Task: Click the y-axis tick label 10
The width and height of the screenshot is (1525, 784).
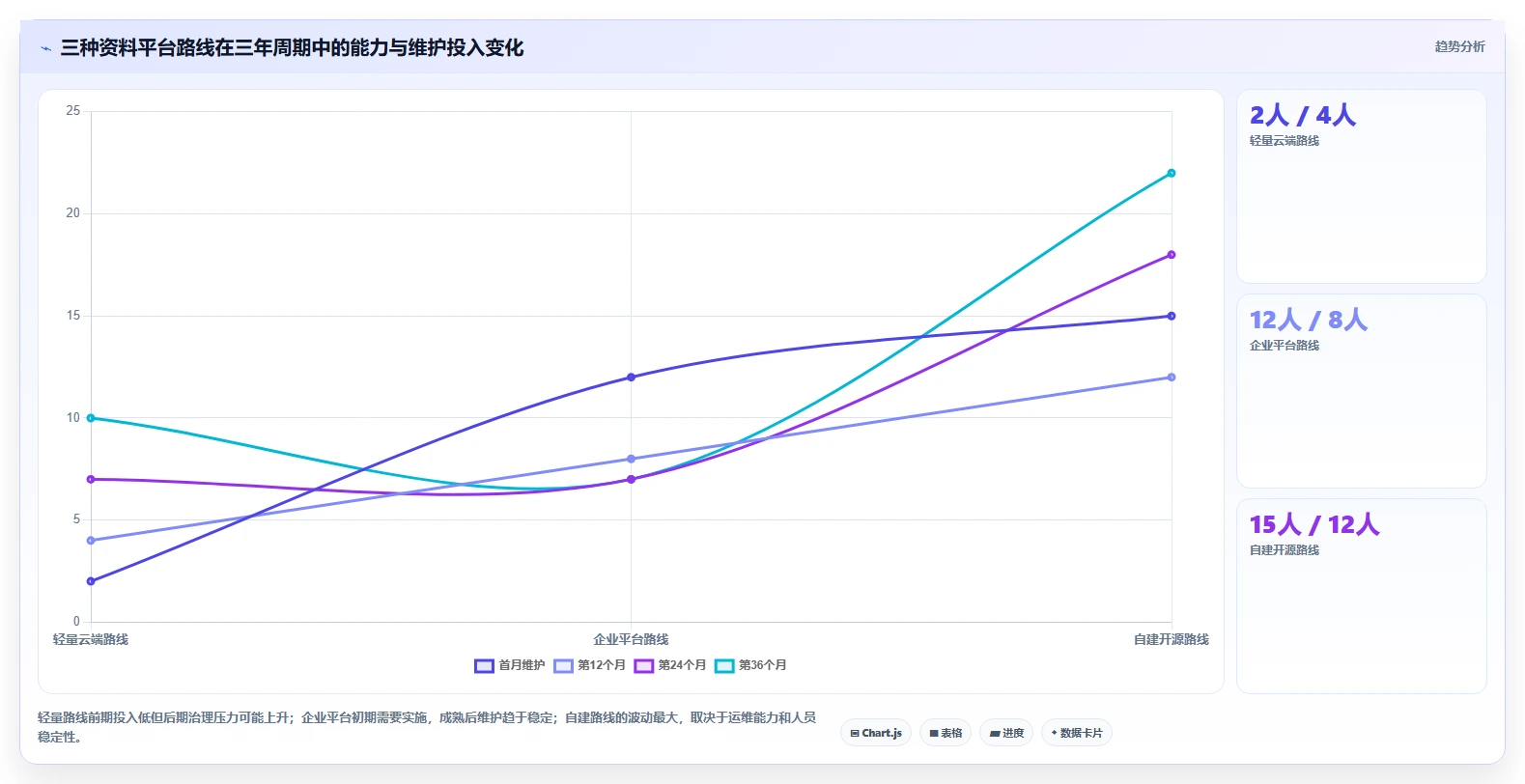Action: 73,418
